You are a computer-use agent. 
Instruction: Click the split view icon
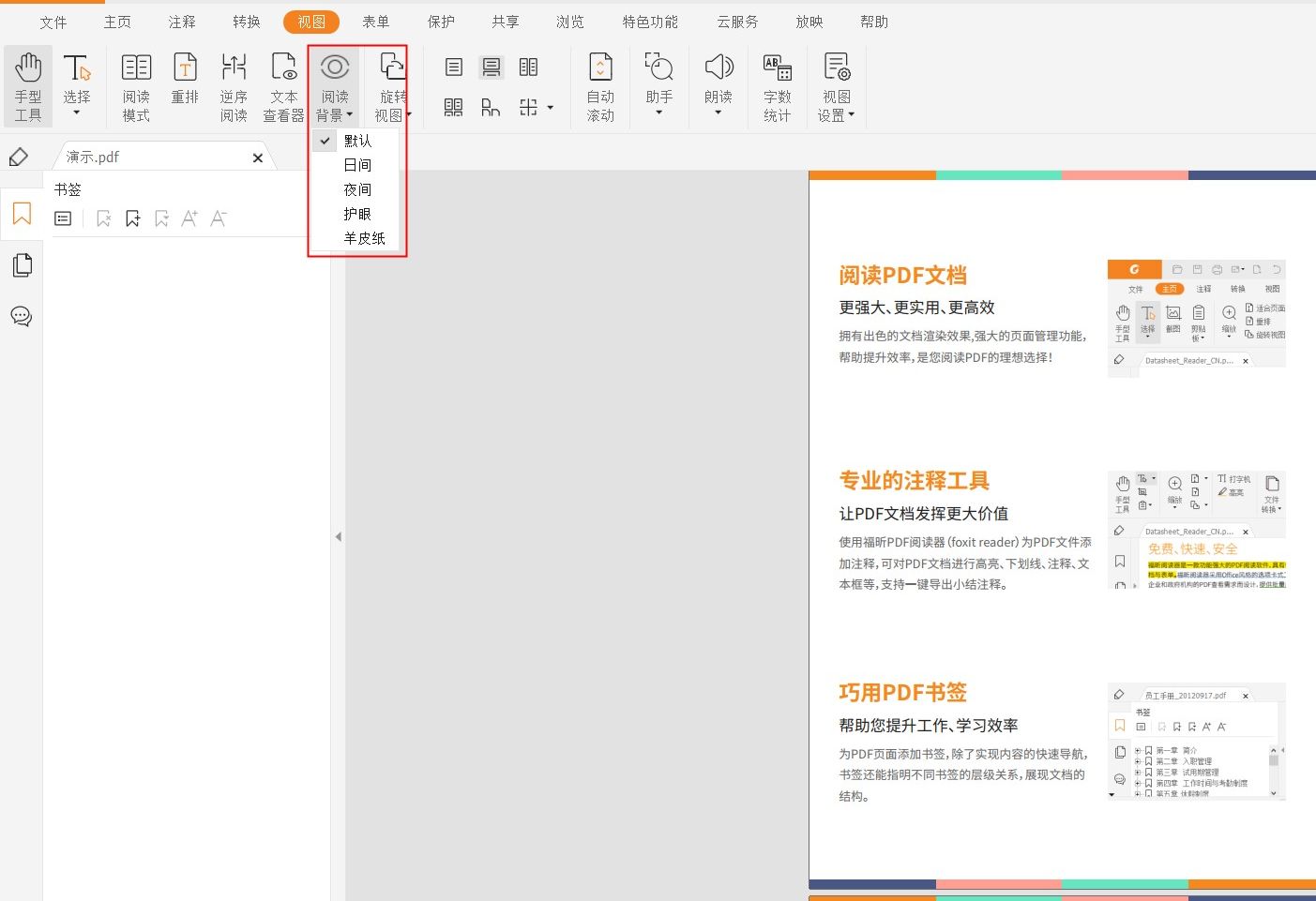[529, 108]
